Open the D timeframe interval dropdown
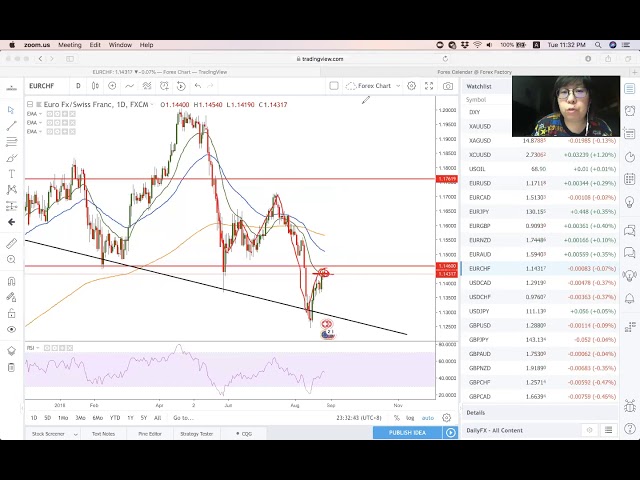This screenshot has height=480, width=640. point(77,86)
